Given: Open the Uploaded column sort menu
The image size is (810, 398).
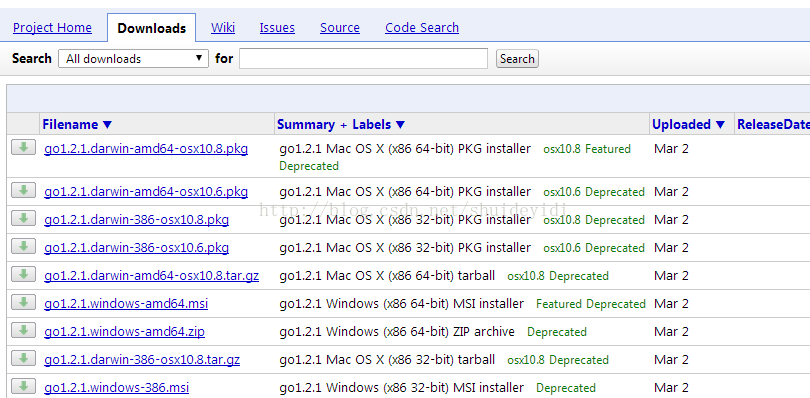Looking at the screenshot, I should pos(689,125).
